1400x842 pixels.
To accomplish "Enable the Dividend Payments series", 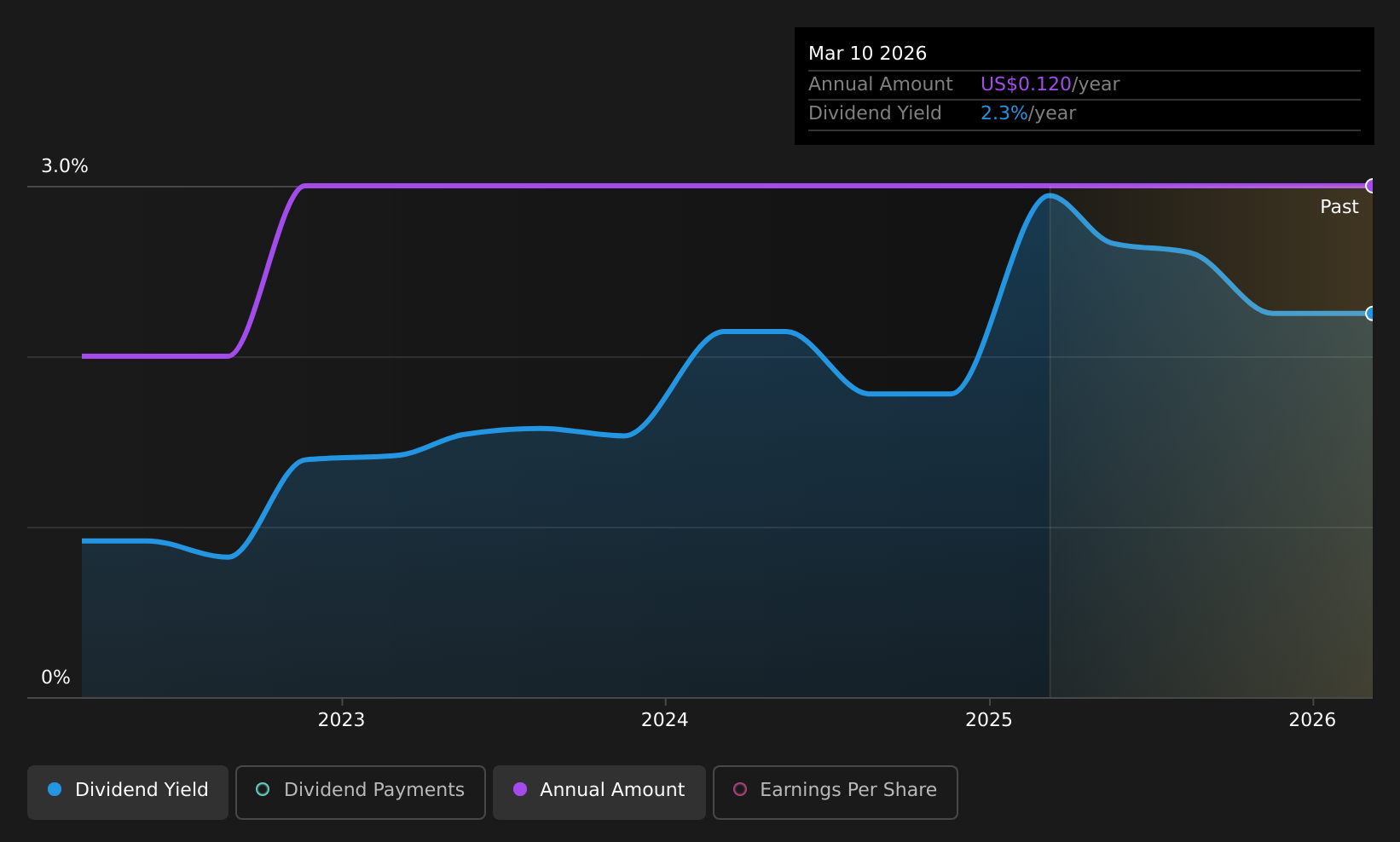I will (x=361, y=792).
